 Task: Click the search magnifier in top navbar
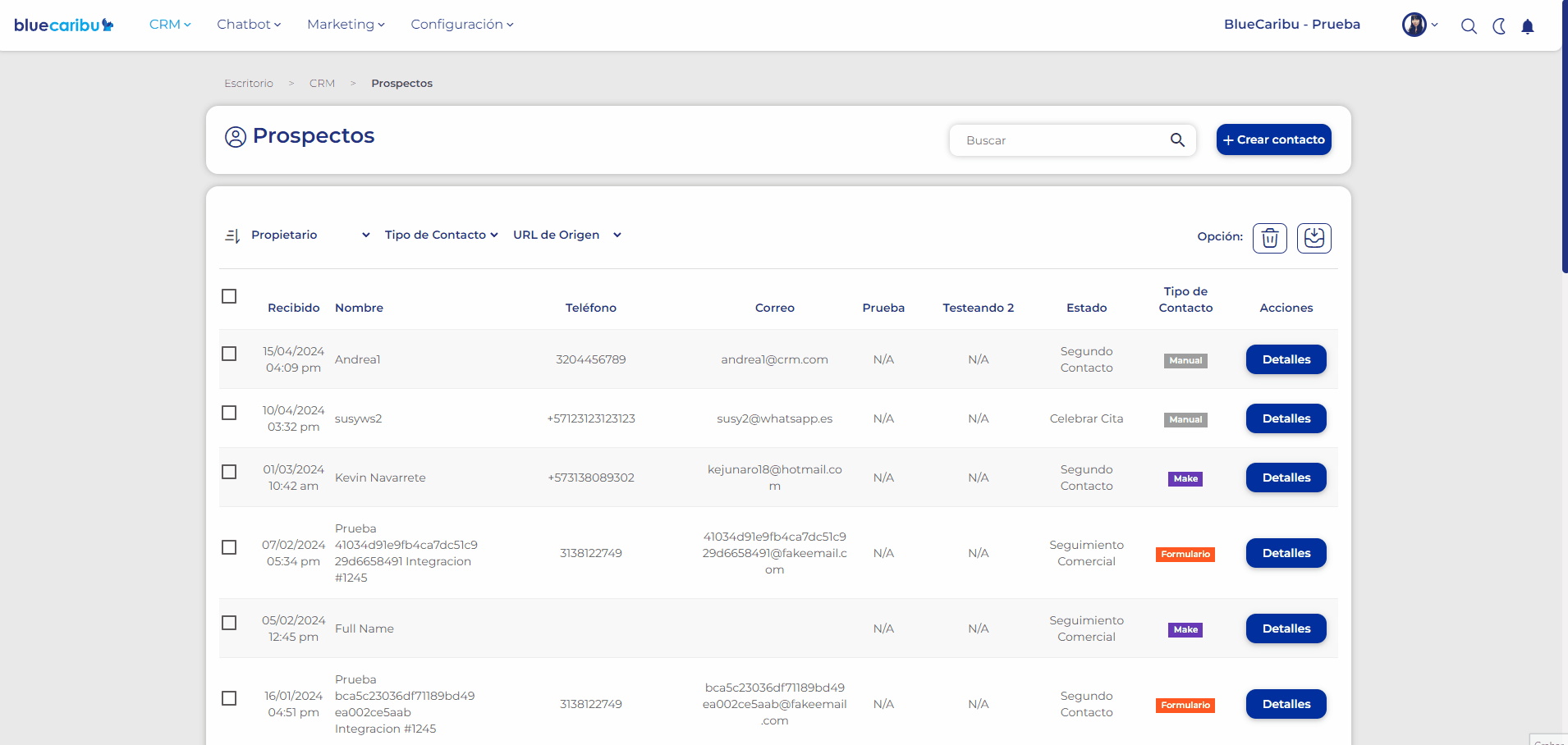tap(1469, 26)
